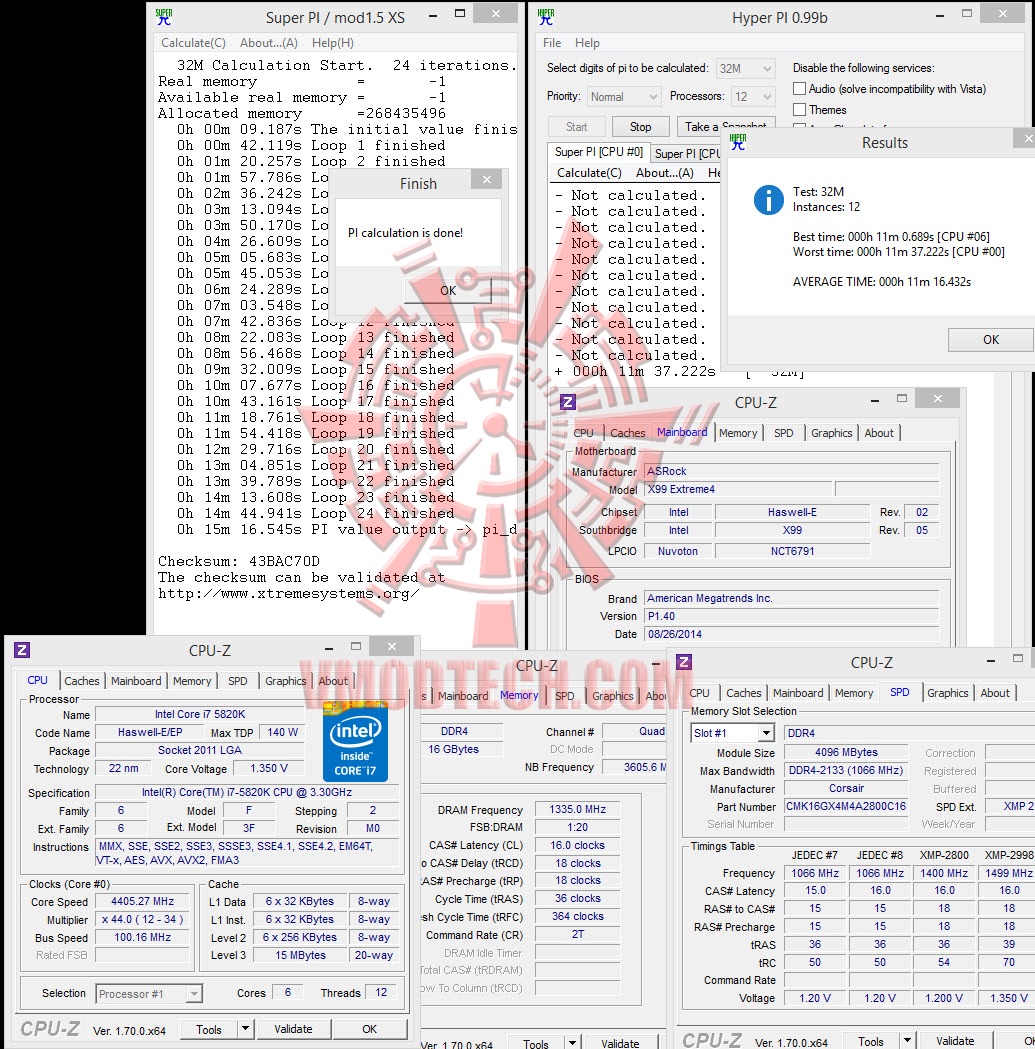Viewport: 1035px width, 1049px height.
Task: Click the Max Bandwidth DDR4-2133 value
Action: point(846,770)
